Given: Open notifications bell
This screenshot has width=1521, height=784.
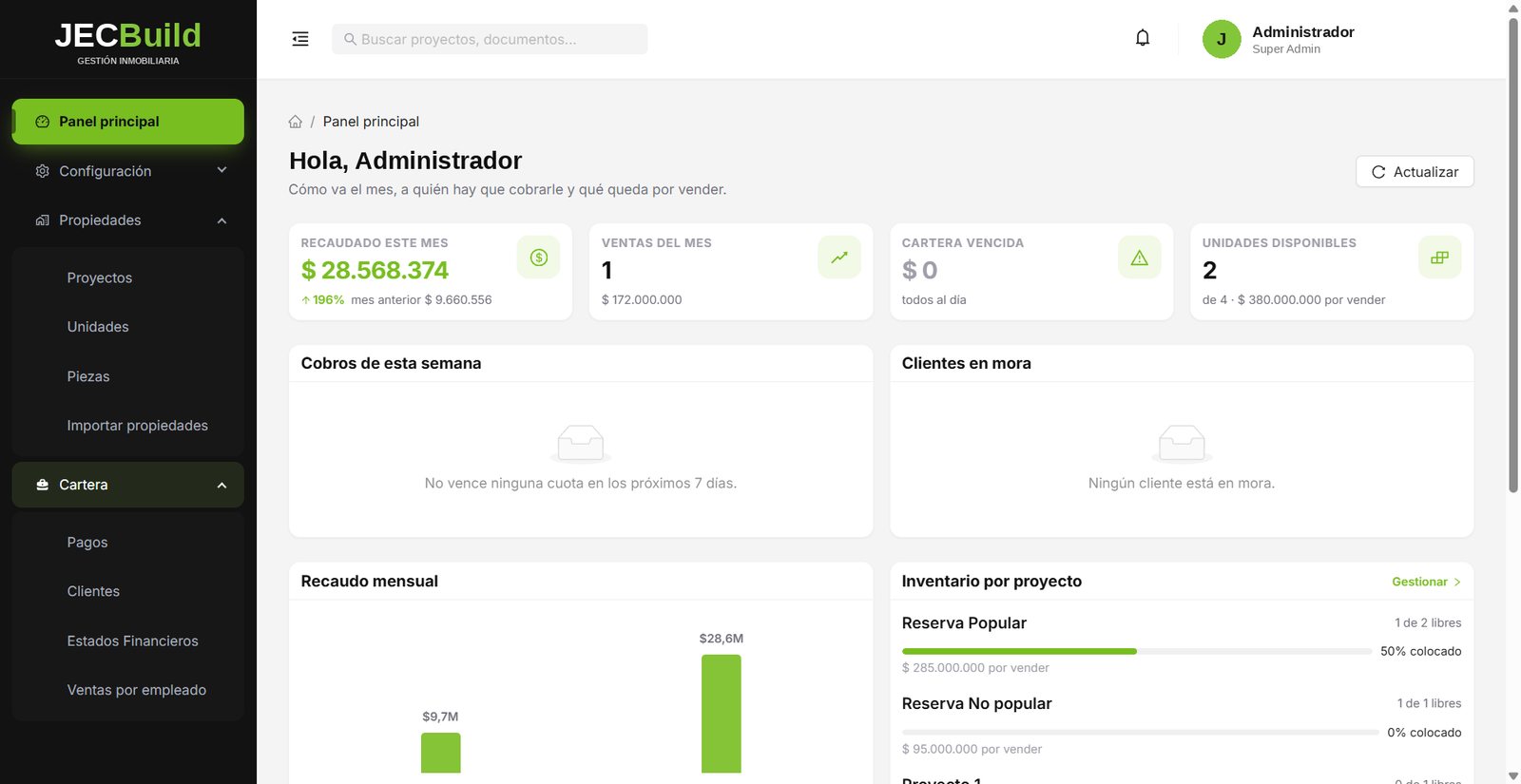Looking at the screenshot, I should [1143, 38].
